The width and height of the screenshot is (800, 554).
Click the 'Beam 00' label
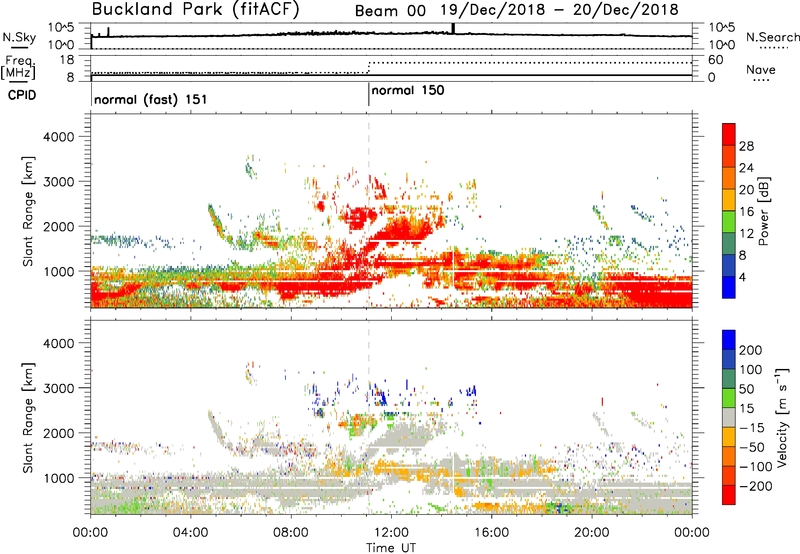tap(390, 11)
